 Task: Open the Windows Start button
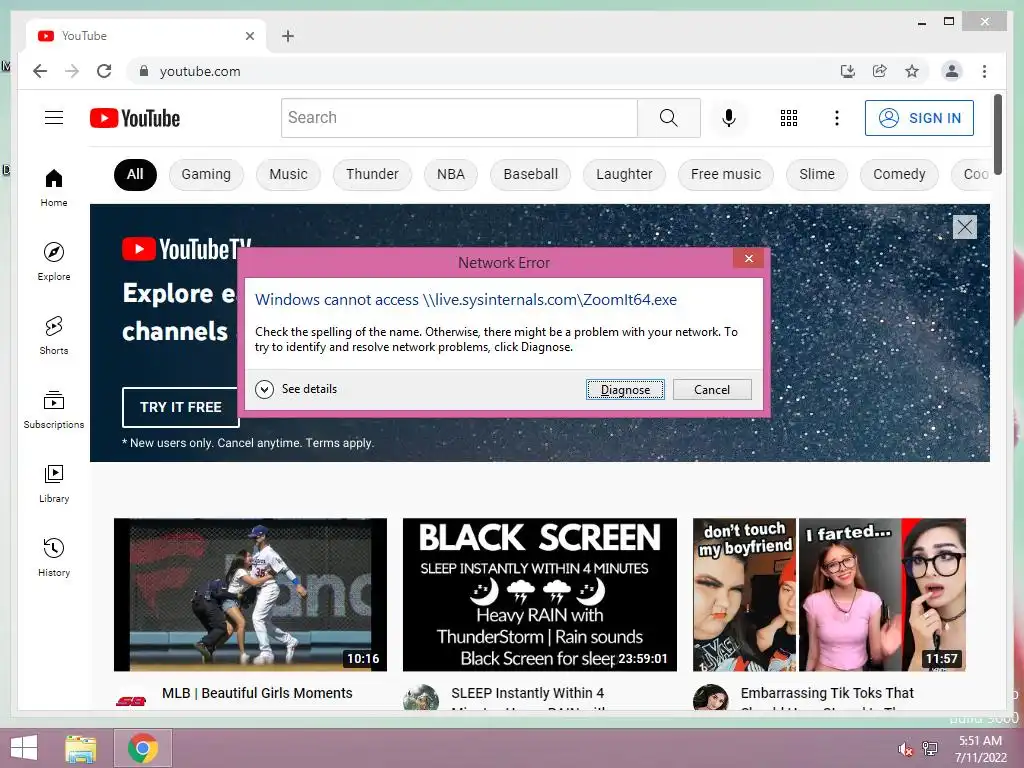(24, 748)
